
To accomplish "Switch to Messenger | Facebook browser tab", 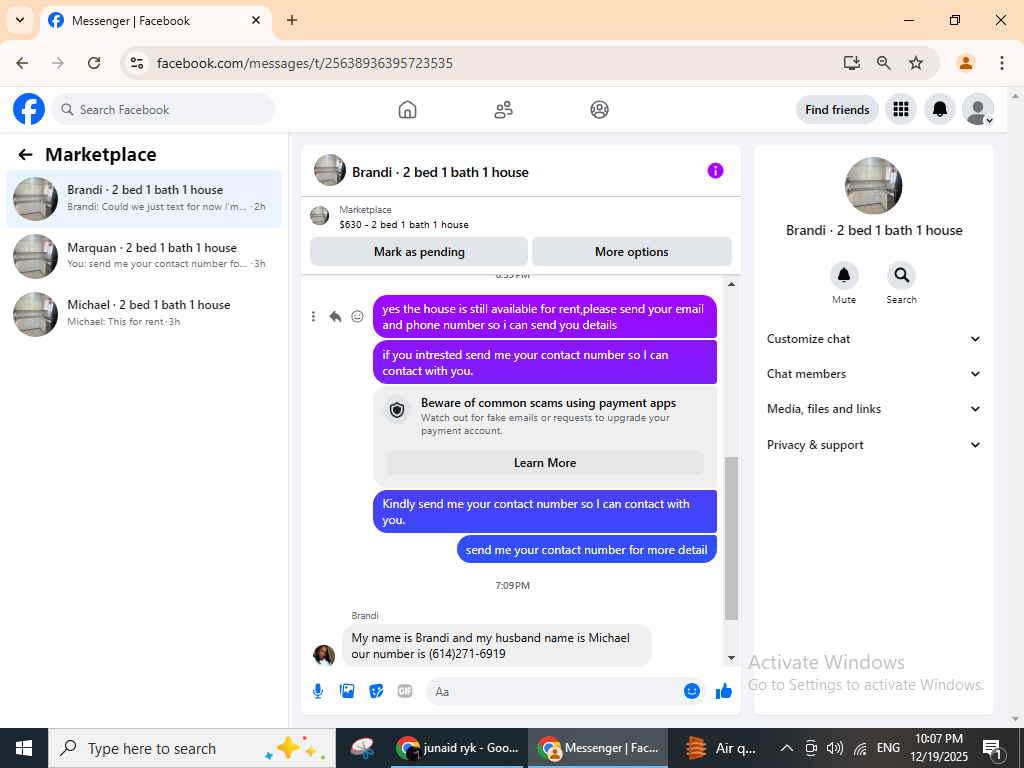I will 155,21.
